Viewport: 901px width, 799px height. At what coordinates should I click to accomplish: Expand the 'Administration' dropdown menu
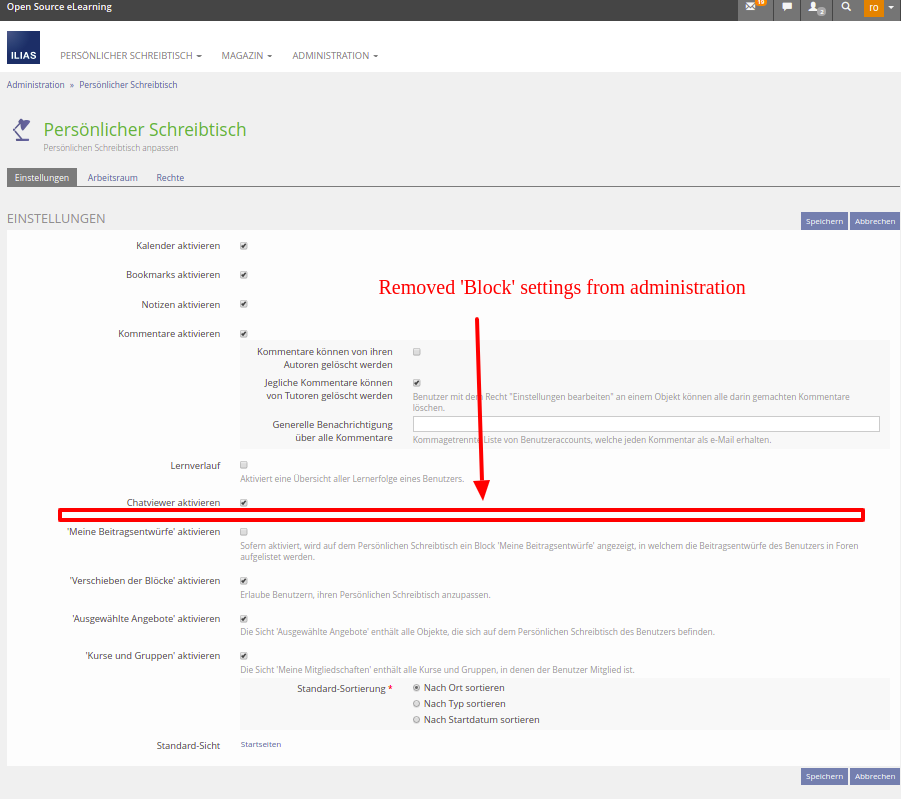click(334, 56)
